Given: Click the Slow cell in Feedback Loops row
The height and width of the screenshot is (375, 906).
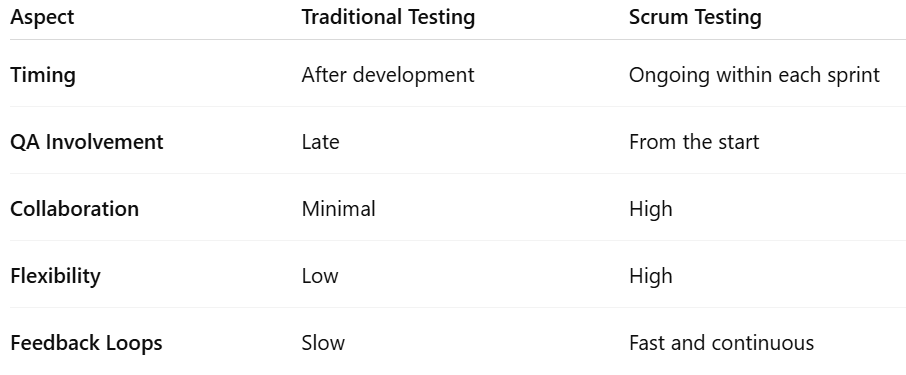Looking at the screenshot, I should pyautogui.click(x=323, y=343).
